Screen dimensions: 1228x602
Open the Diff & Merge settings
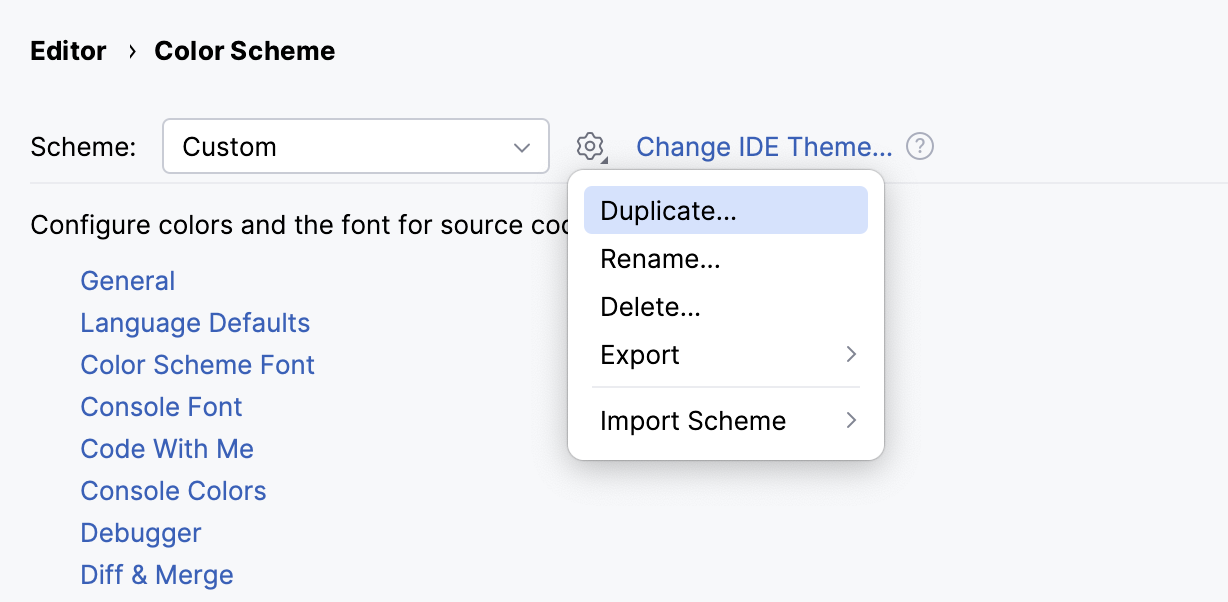pyautogui.click(x=156, y=575)
